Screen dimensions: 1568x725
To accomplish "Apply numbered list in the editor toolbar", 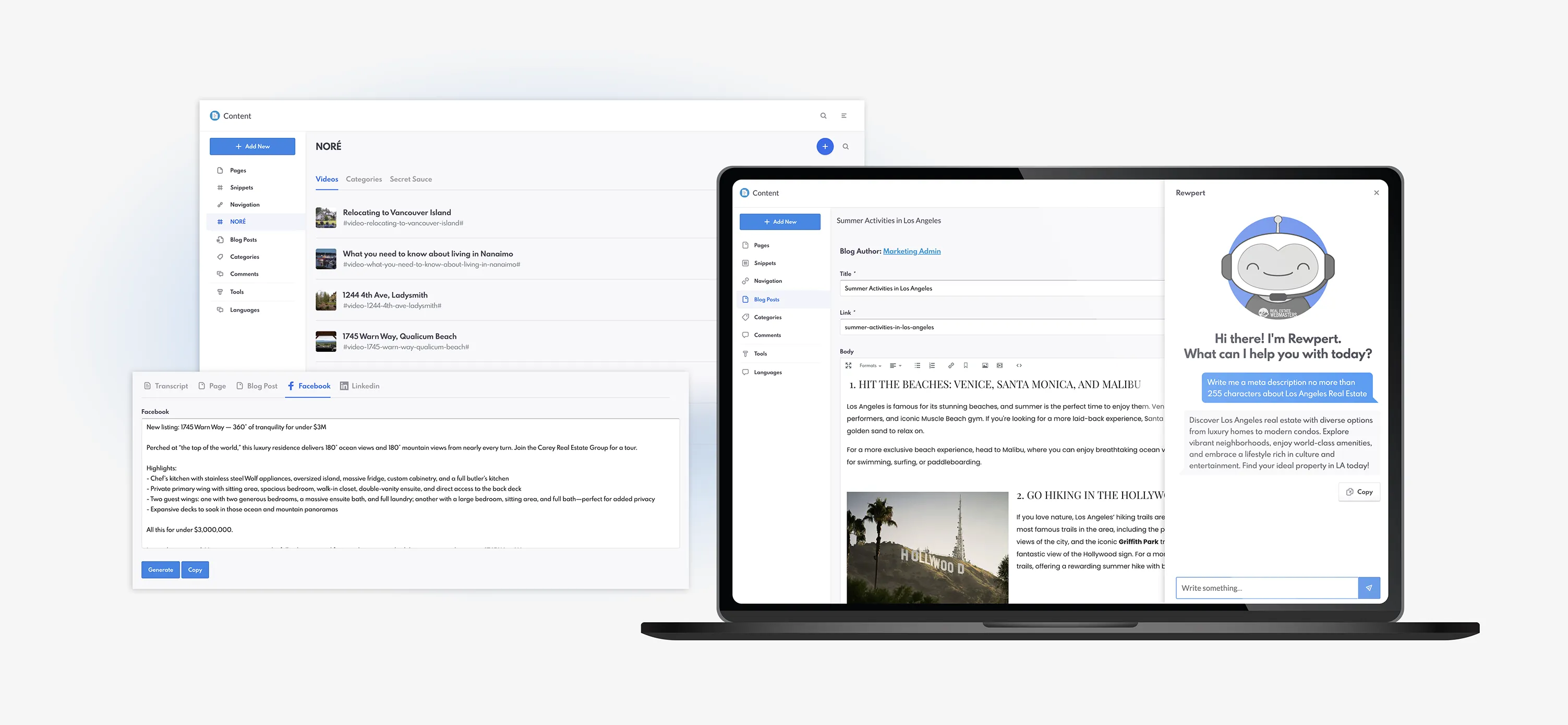I will pyautogui.click(x=932, y=365).
